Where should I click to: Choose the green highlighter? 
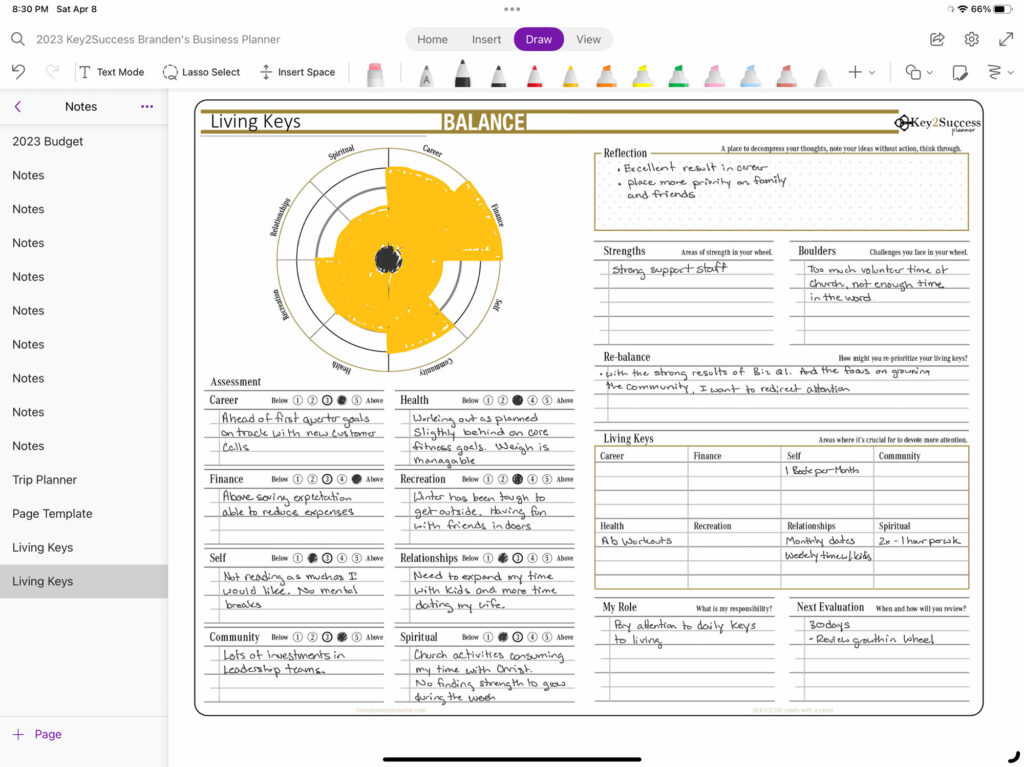[679, 75]
